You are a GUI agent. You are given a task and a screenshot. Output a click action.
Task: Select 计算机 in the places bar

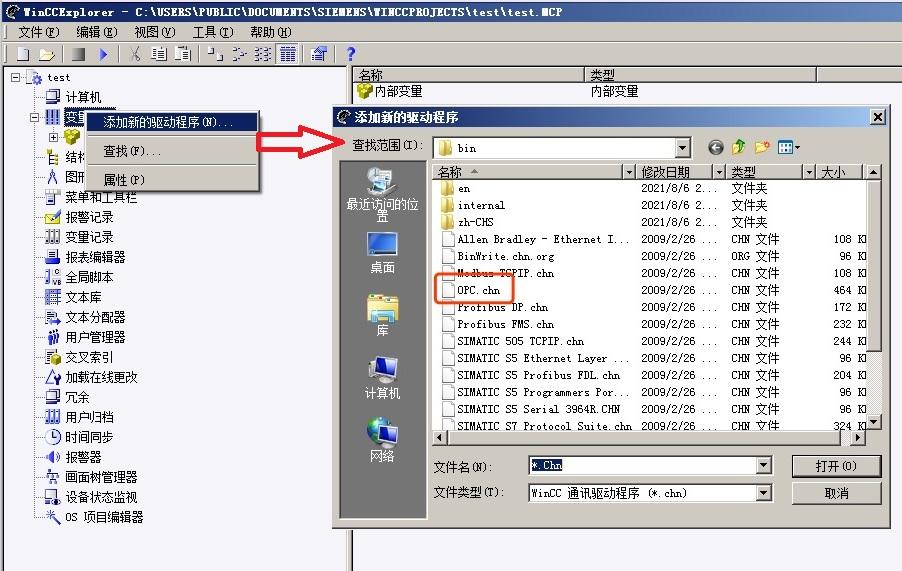tap(383, 378)
